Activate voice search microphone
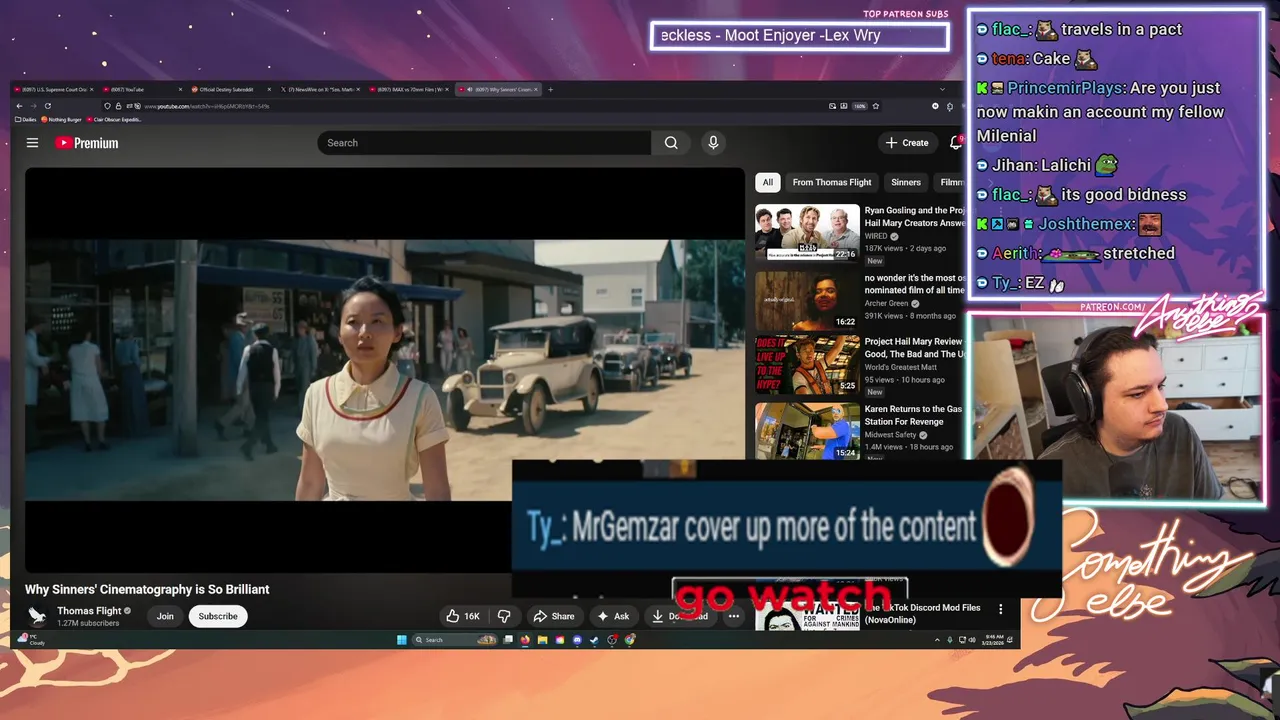 point(713,143)
